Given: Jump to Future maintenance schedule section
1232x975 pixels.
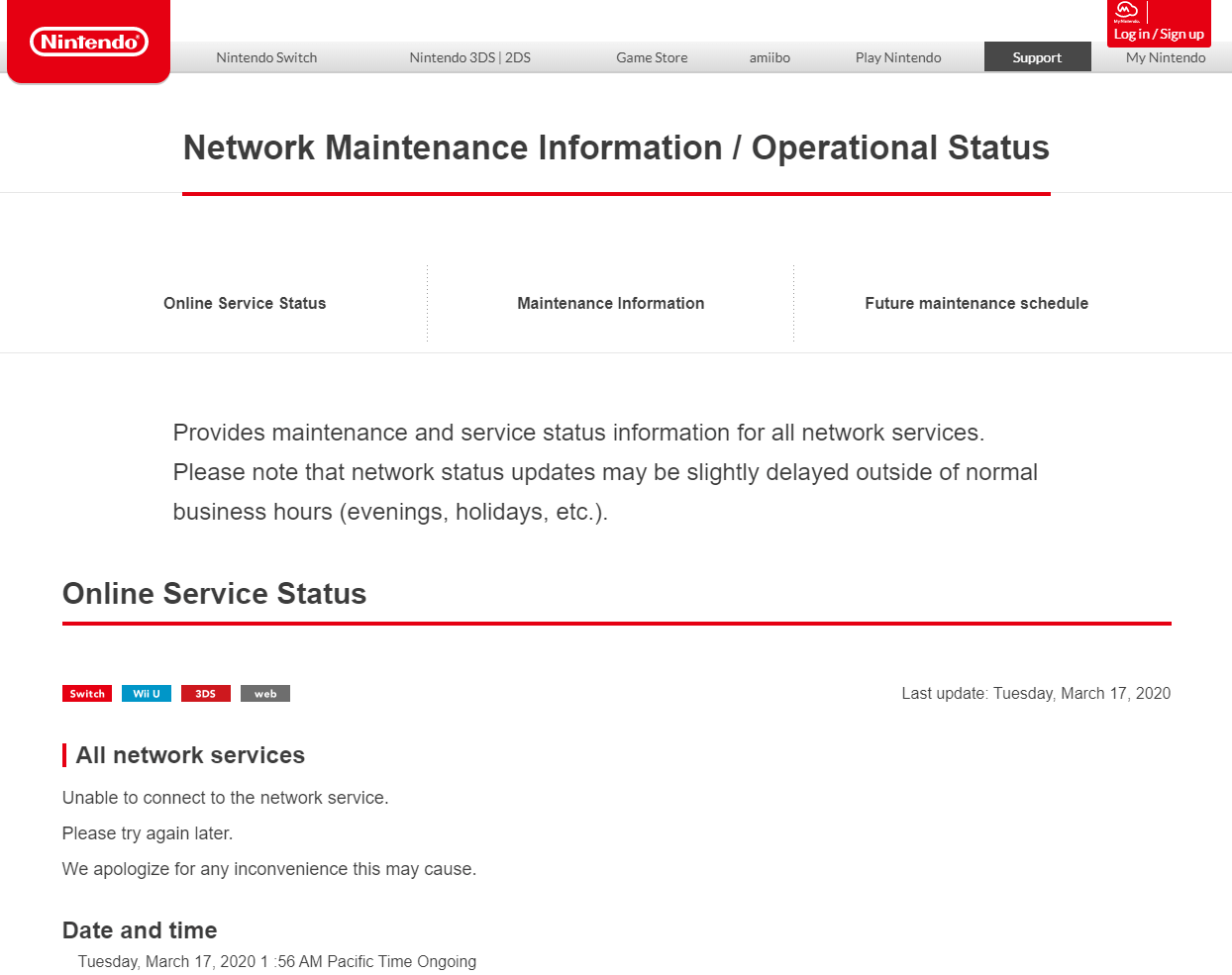Looking at the screenshot, I should 976,303.
